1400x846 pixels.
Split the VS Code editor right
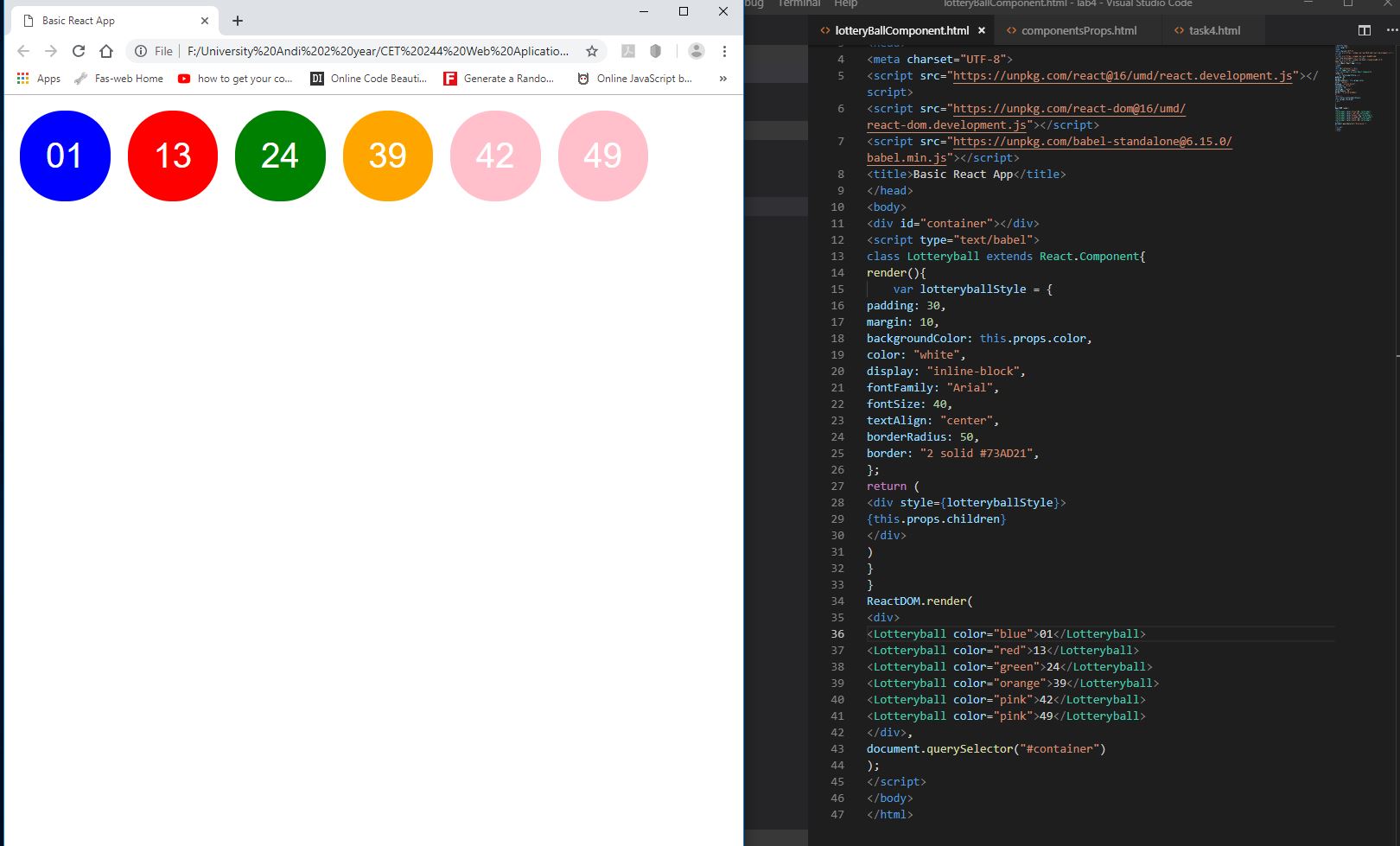(x=1365, y=30)
